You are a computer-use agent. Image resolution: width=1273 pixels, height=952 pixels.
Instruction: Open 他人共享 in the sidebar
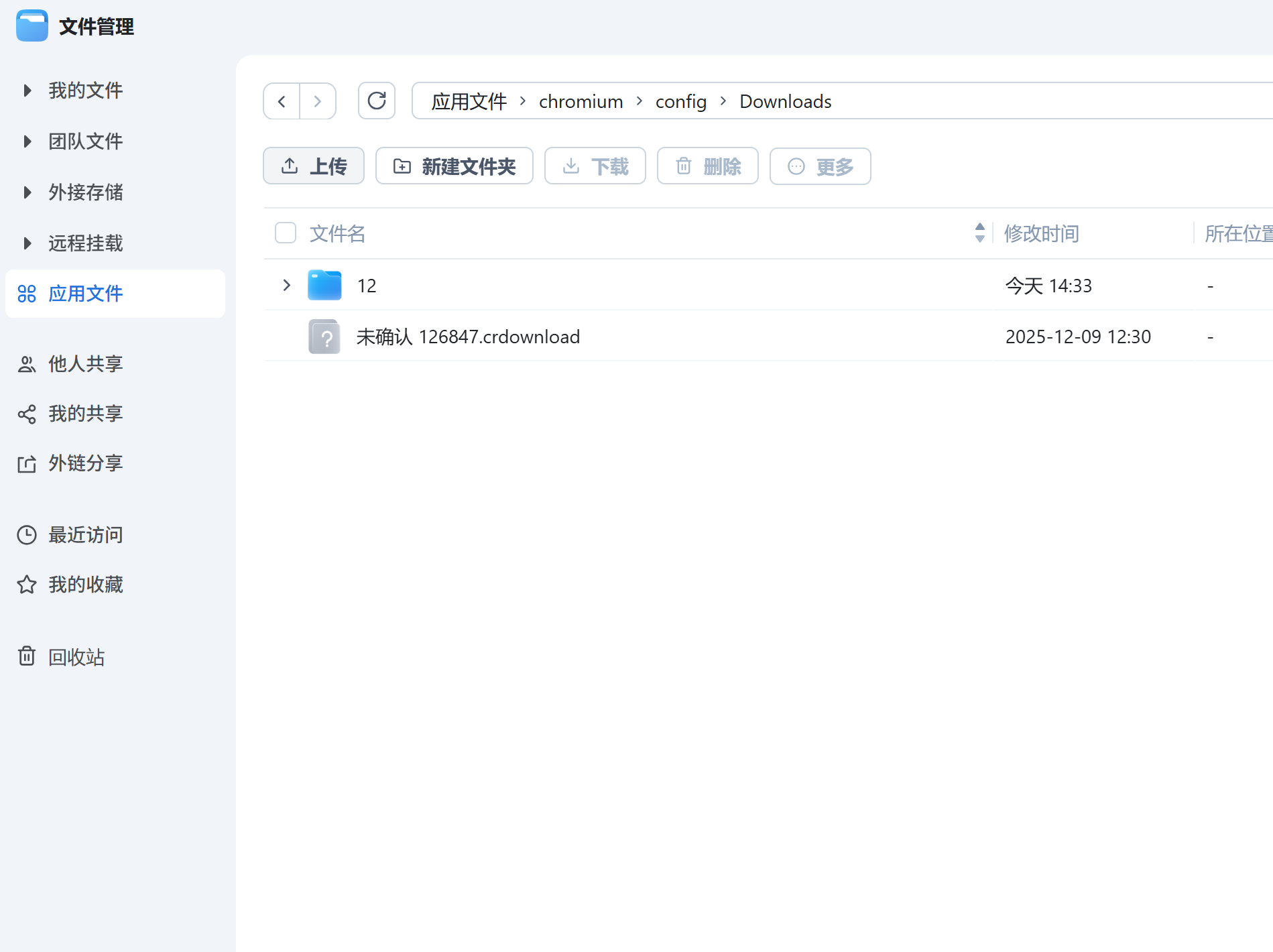(x=85, y=364)
